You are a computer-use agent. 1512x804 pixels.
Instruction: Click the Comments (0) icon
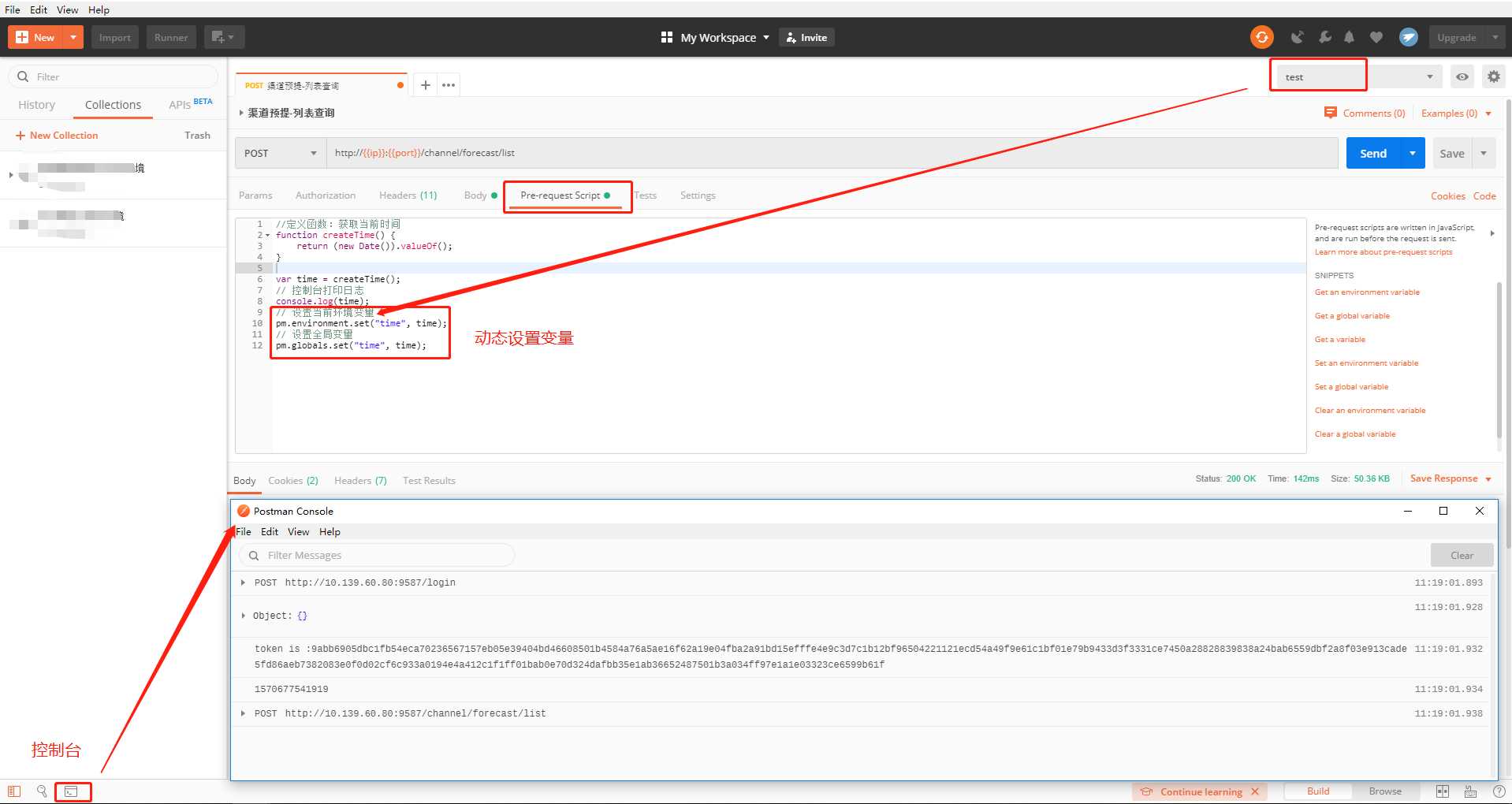point(1331,113)
